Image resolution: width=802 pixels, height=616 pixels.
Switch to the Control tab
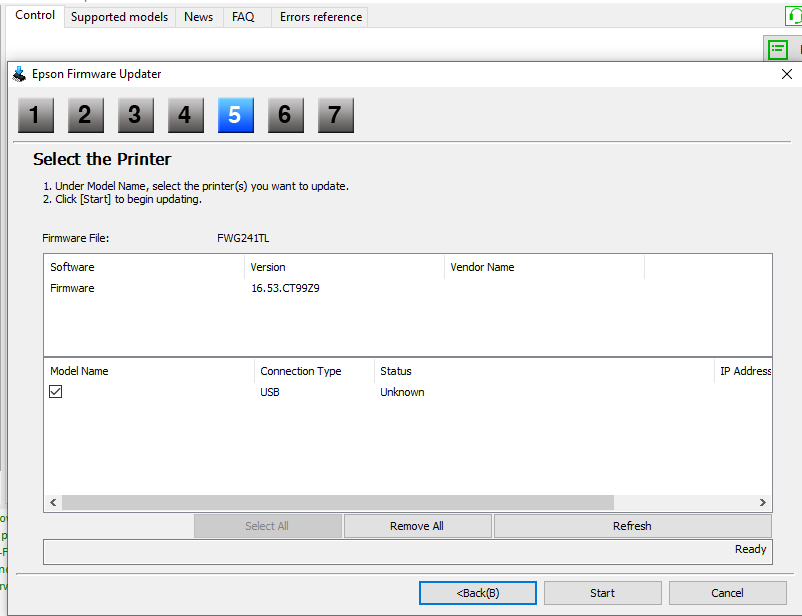(x=35, y=15)
